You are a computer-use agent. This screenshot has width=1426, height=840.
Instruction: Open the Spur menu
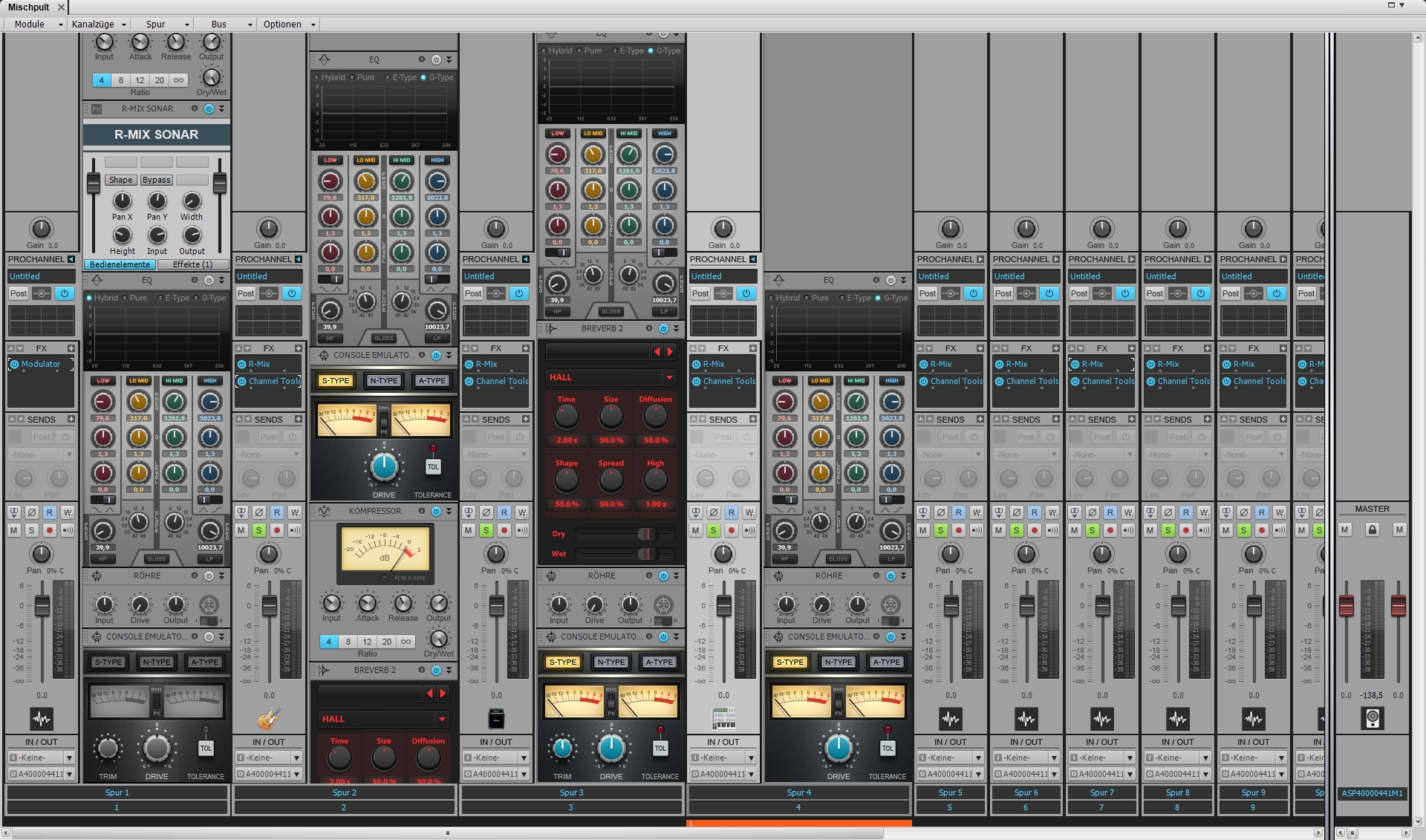coord(164,24)
